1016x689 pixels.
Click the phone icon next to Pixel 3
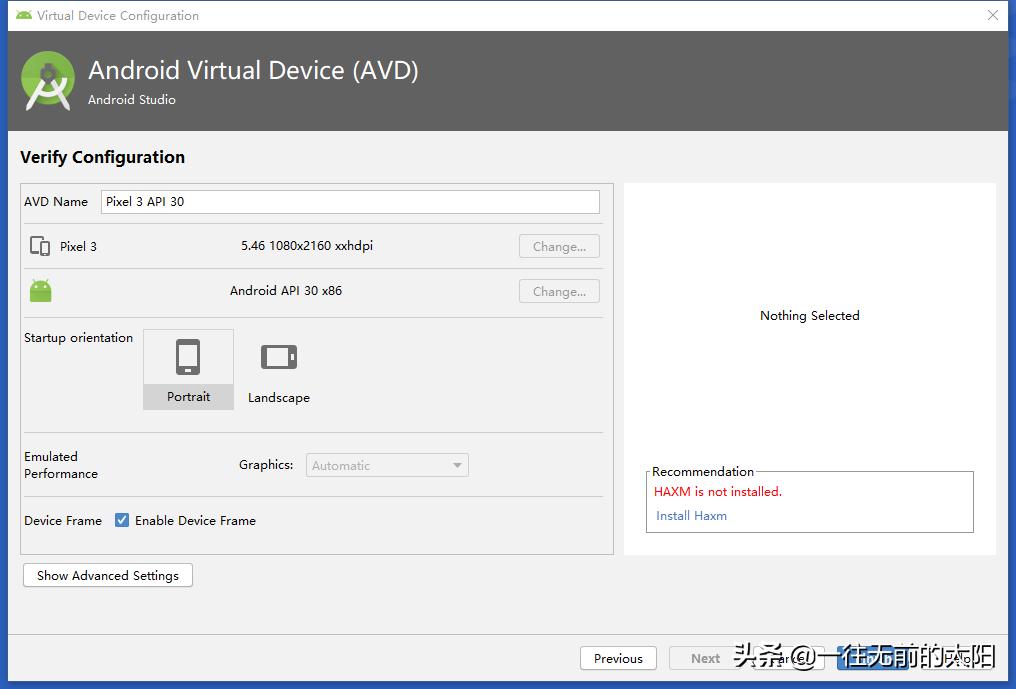click(41, 246)
